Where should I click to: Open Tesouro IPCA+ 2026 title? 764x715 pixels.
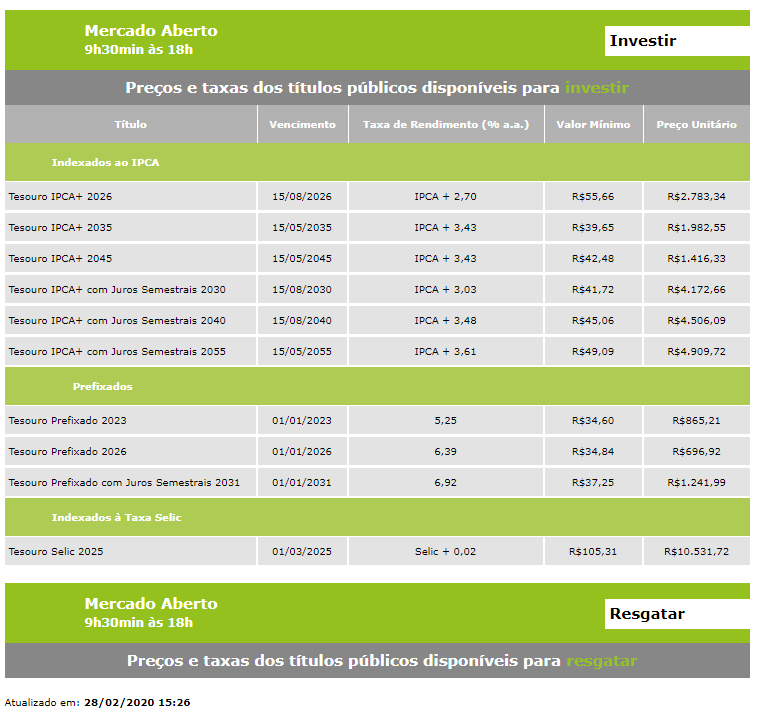click(60, 197)
